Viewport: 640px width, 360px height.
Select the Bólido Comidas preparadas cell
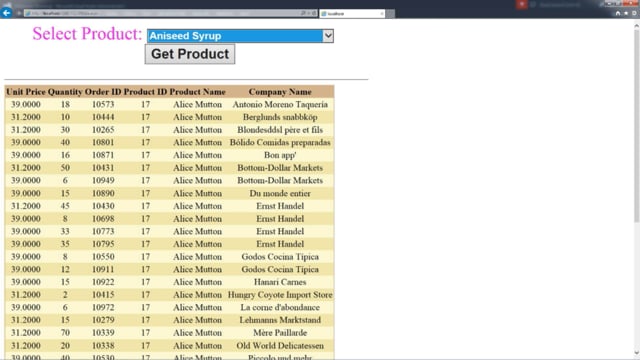click(x=280, y=142)
